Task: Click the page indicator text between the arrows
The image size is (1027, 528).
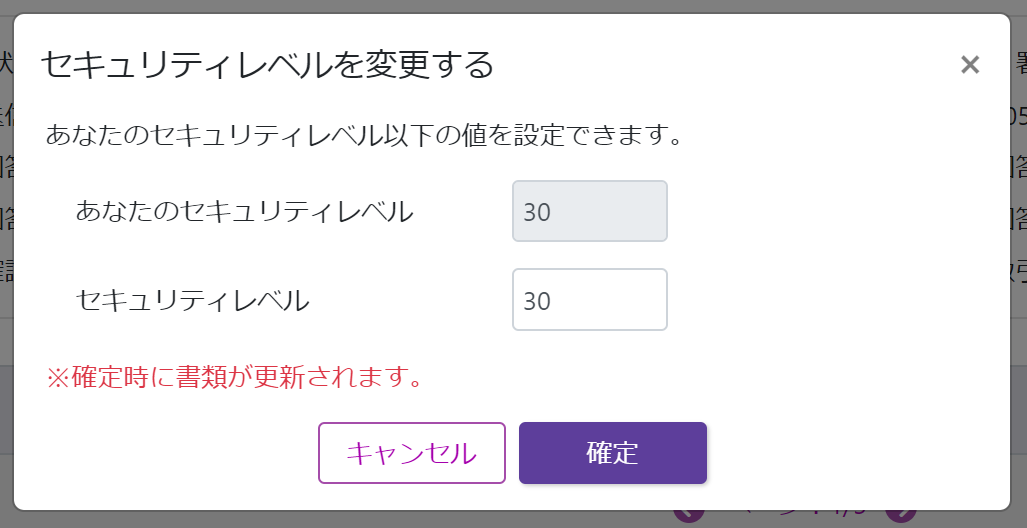Action: tap(795, 518)
